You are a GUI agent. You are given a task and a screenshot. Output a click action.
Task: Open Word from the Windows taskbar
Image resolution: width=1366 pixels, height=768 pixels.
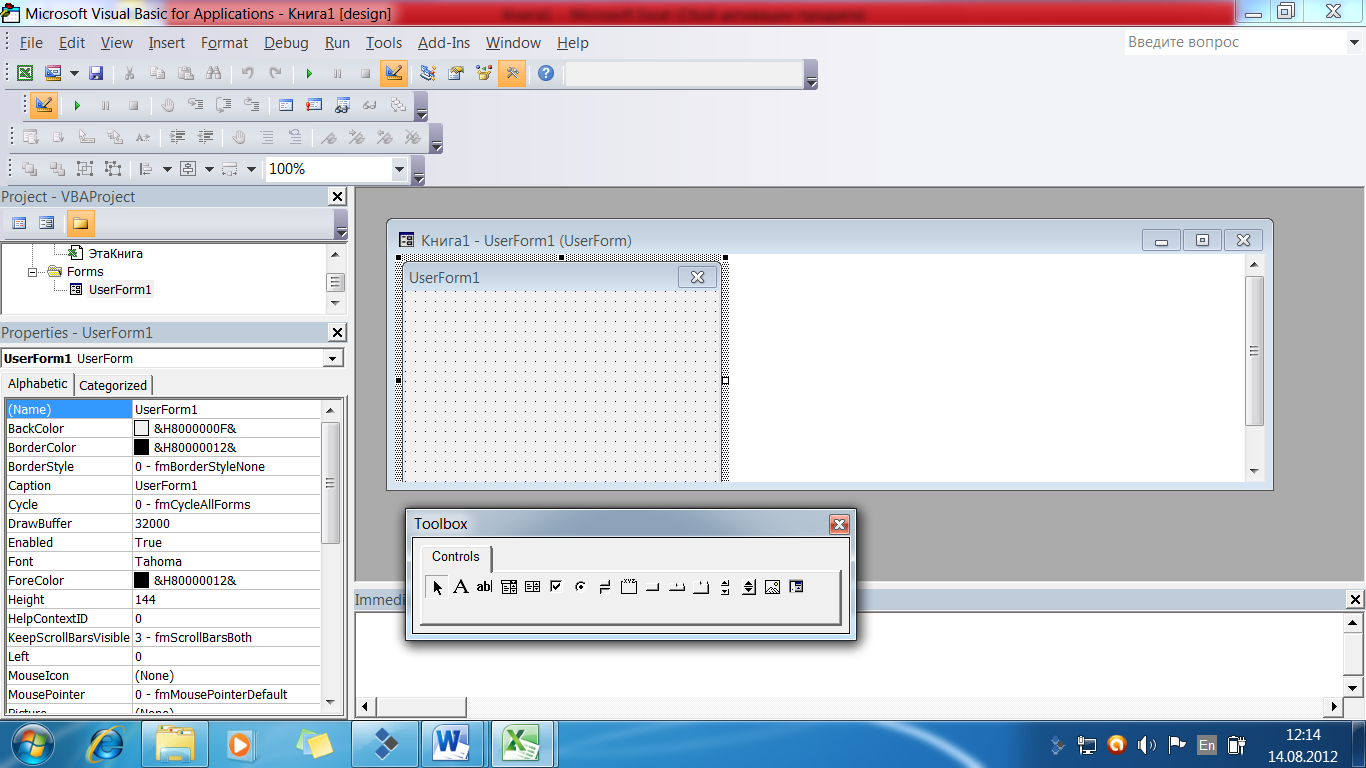point(454,745)
